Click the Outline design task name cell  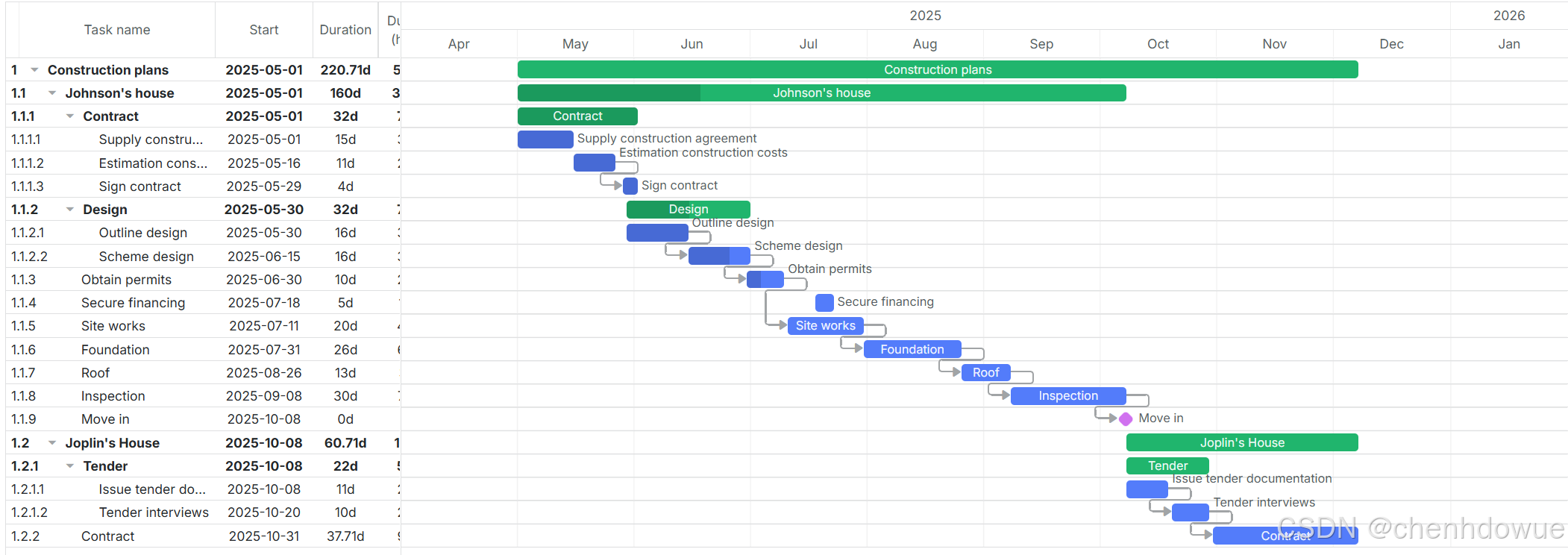143,233
